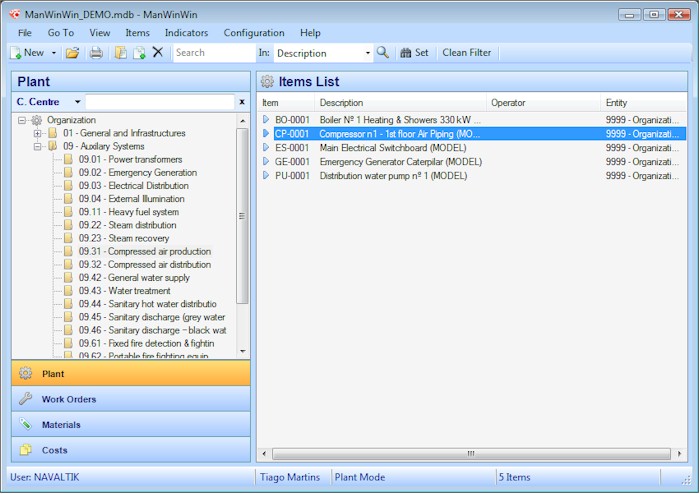Image resolution: width=700 pixels, height=494 pixels.
Task: Switch to the Plant navigation panel
Action: (131, 374)
